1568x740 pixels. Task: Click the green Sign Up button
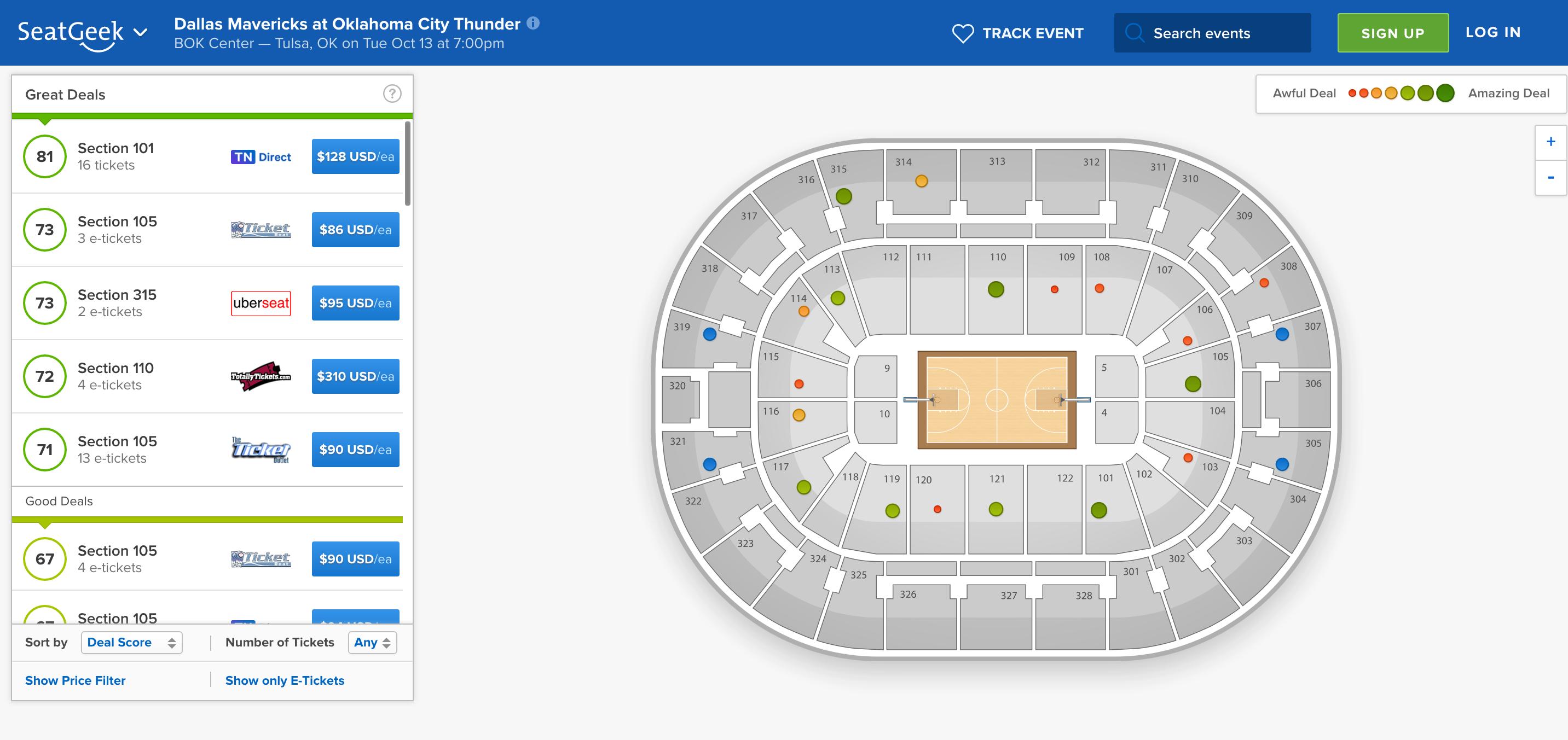coord(1393,33)
